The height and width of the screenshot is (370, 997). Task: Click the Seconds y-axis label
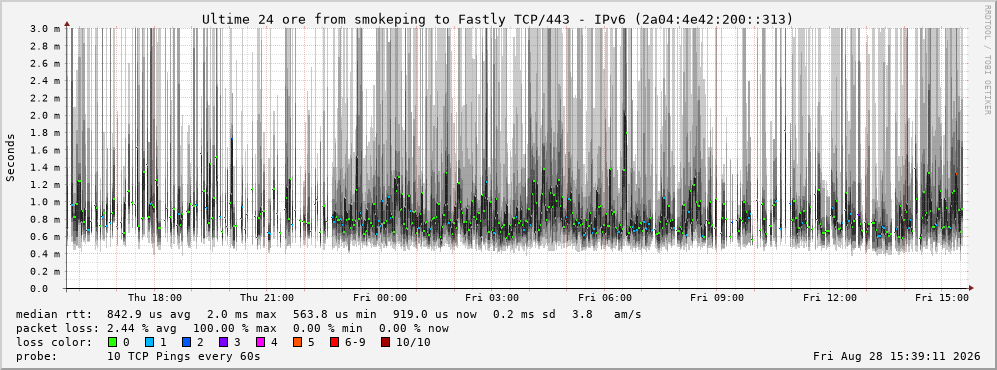tap(11, 157)
